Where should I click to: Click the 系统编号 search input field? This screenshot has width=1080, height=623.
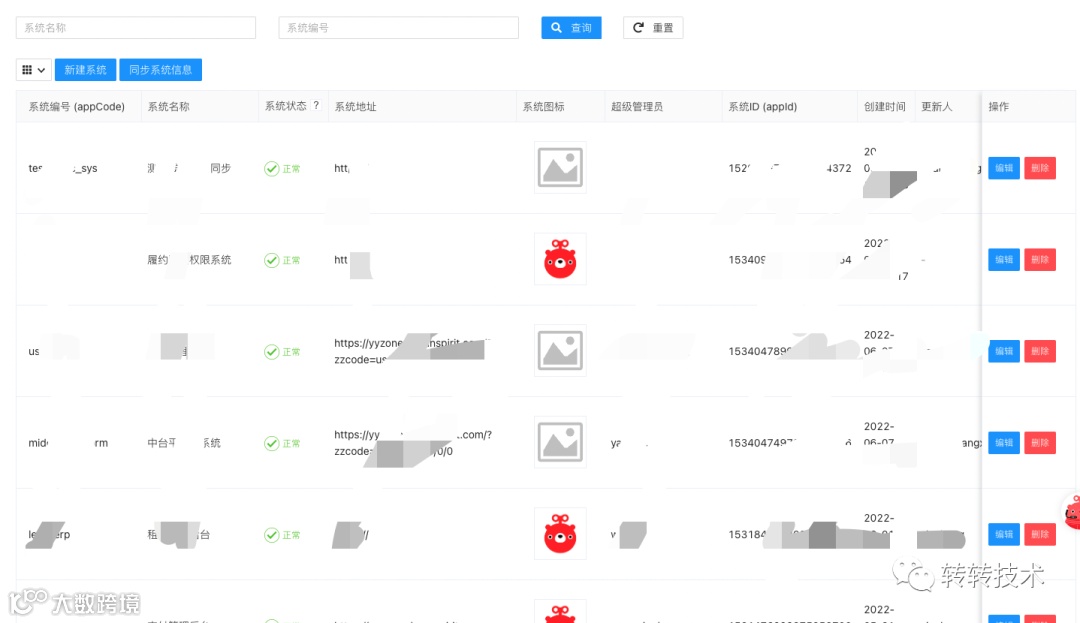[398, 28]
